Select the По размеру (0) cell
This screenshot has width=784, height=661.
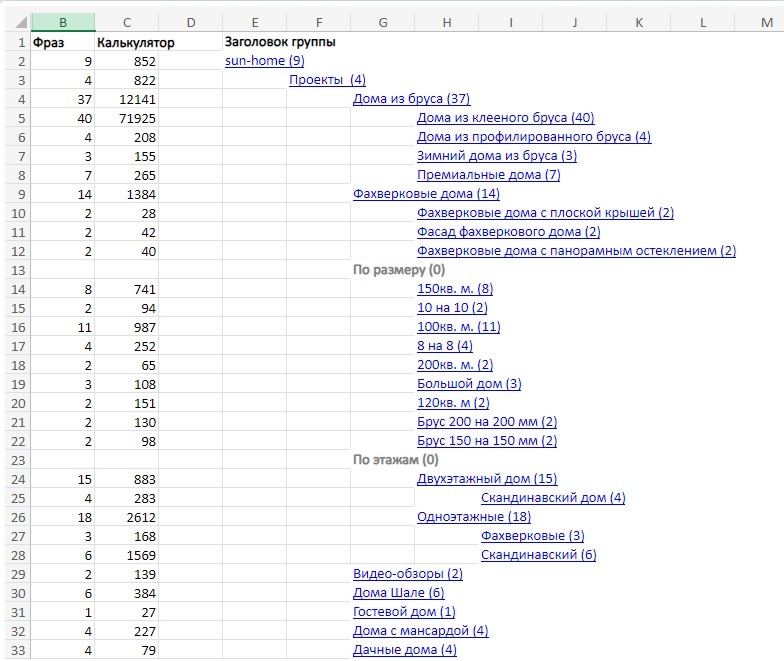[x=399, y=270]
